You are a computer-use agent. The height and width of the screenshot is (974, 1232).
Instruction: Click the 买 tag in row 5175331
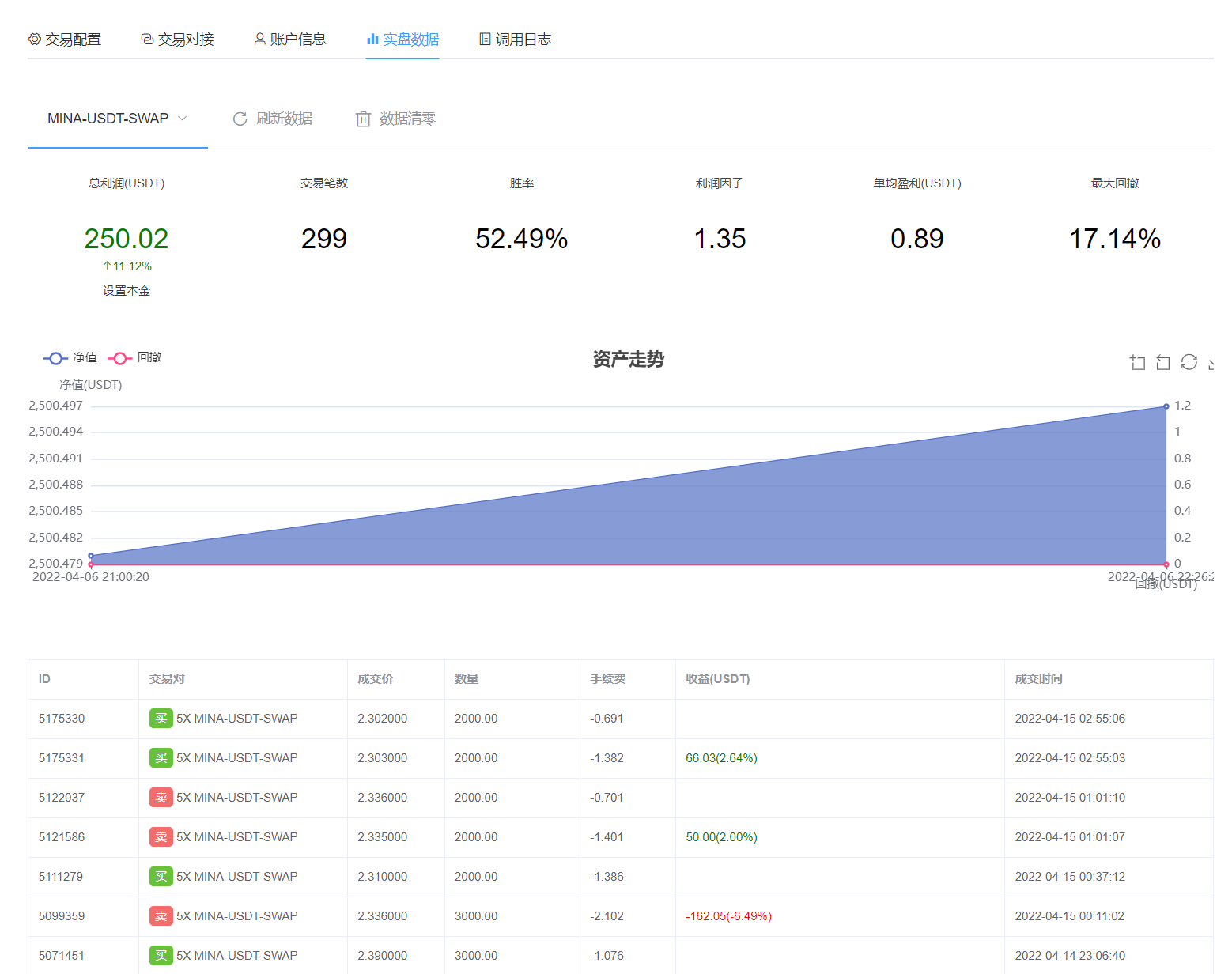tap(161, 758)
